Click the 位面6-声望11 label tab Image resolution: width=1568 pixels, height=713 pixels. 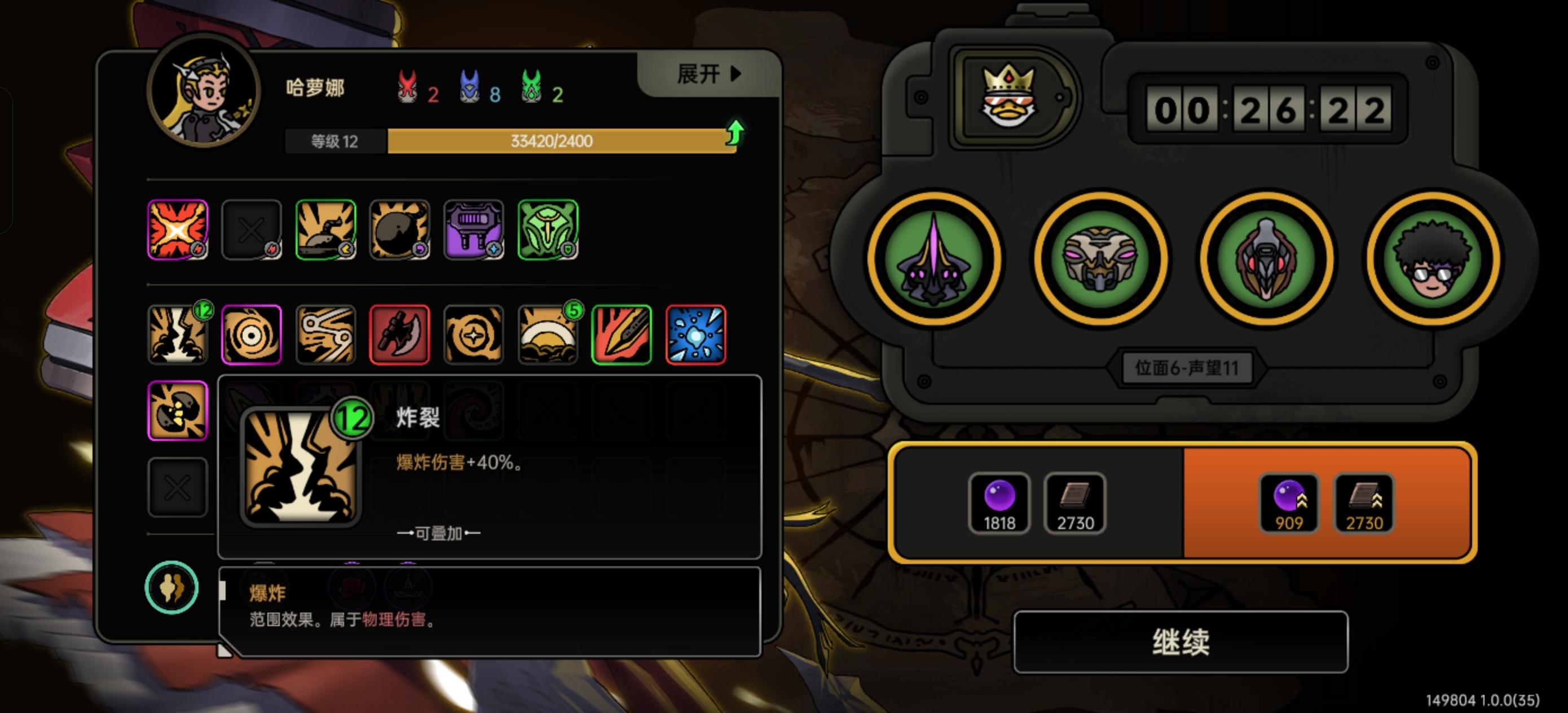[x=1186, y=368]
